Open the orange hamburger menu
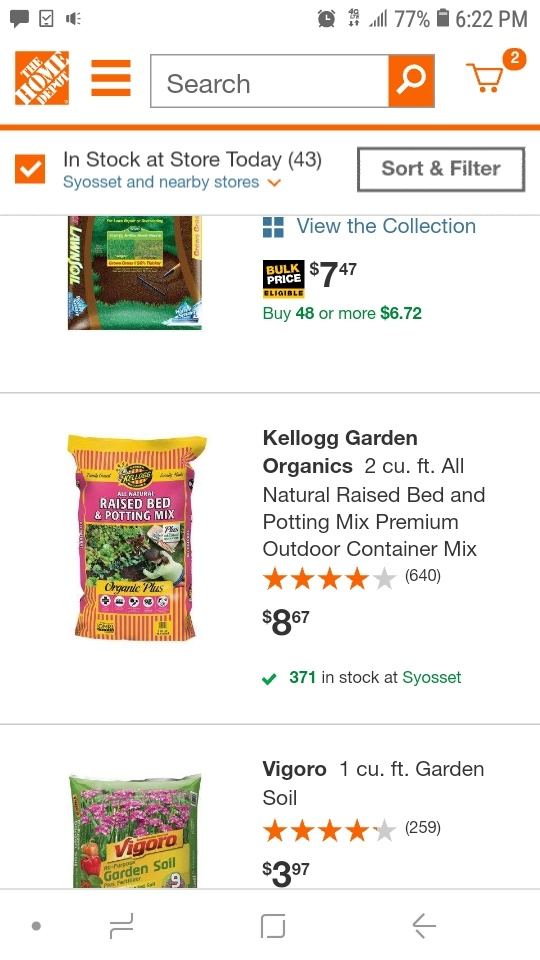Viewport: 540px width, 960px height. pos(111,78)
